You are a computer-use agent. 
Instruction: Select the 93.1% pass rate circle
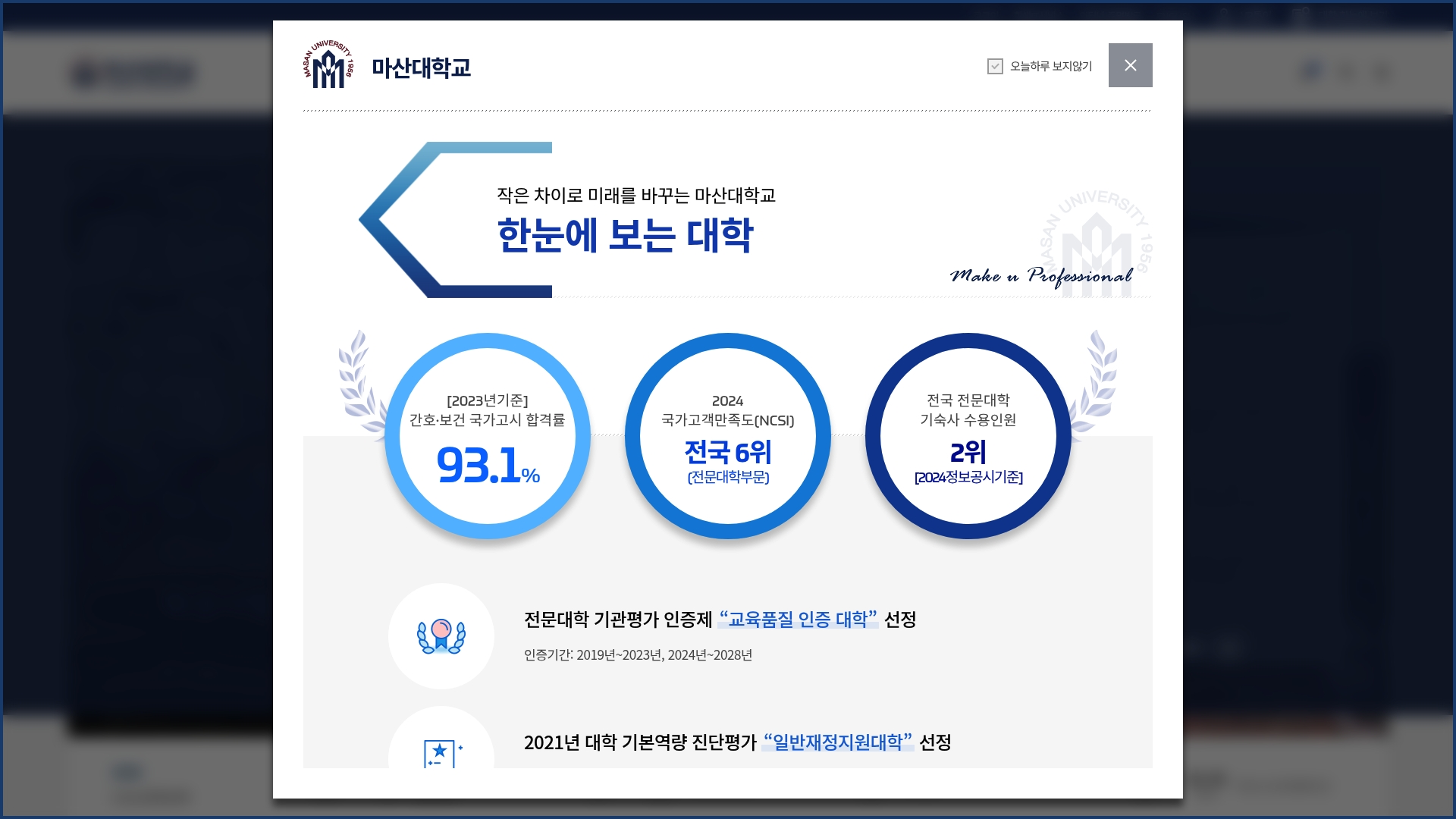coord(488,435)
